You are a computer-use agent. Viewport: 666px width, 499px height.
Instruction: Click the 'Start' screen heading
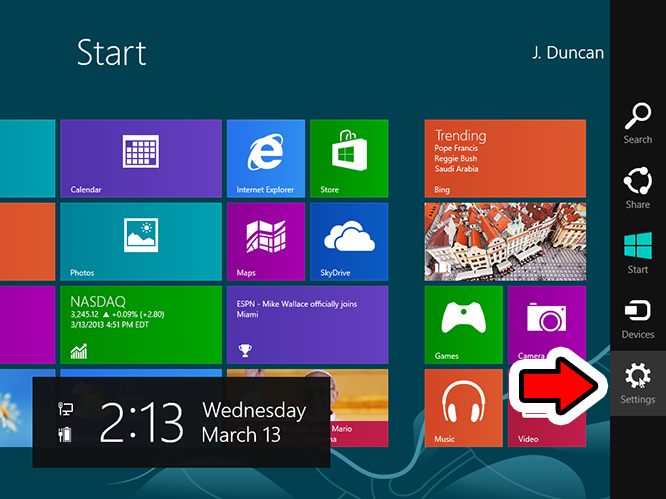click(x=112, y=53)
